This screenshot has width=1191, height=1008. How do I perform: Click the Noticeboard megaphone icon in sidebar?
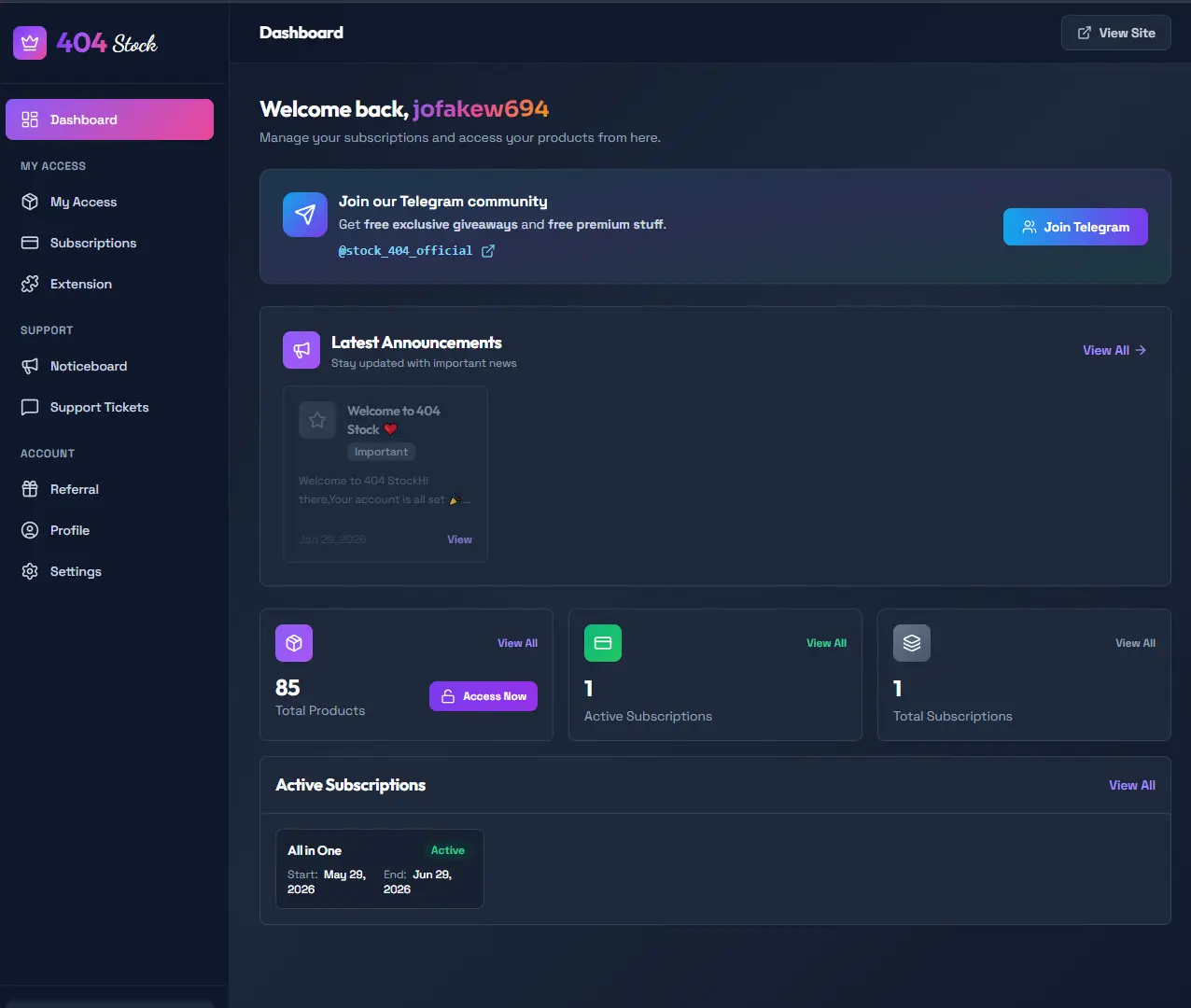tap(30, 366)
